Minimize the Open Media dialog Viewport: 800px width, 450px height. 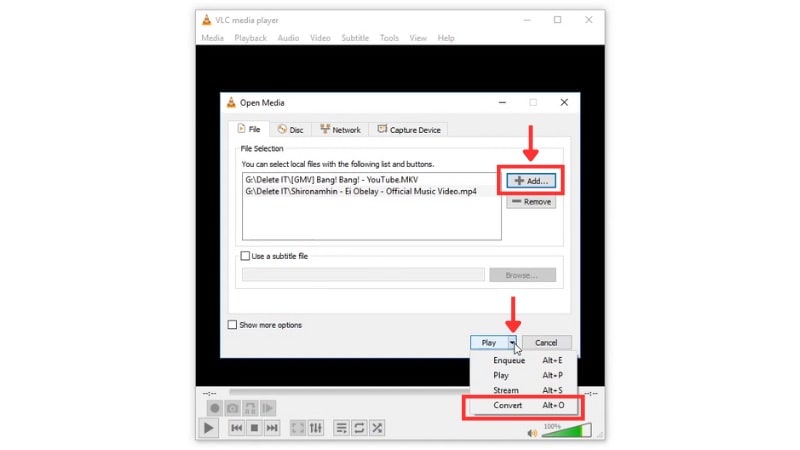click(503, 102)
